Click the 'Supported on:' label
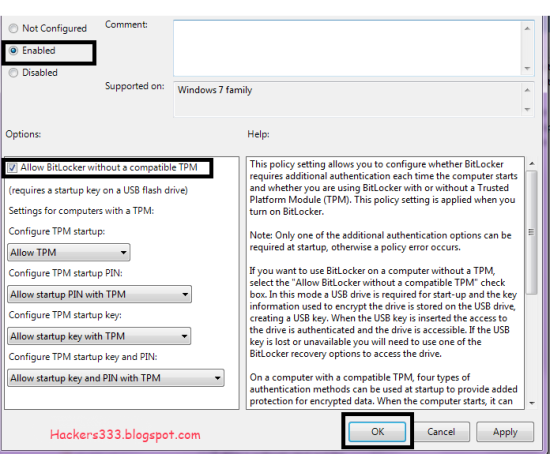Image resolution: width=550 pixels, height=454 pixels. click(x=135, y=86)
